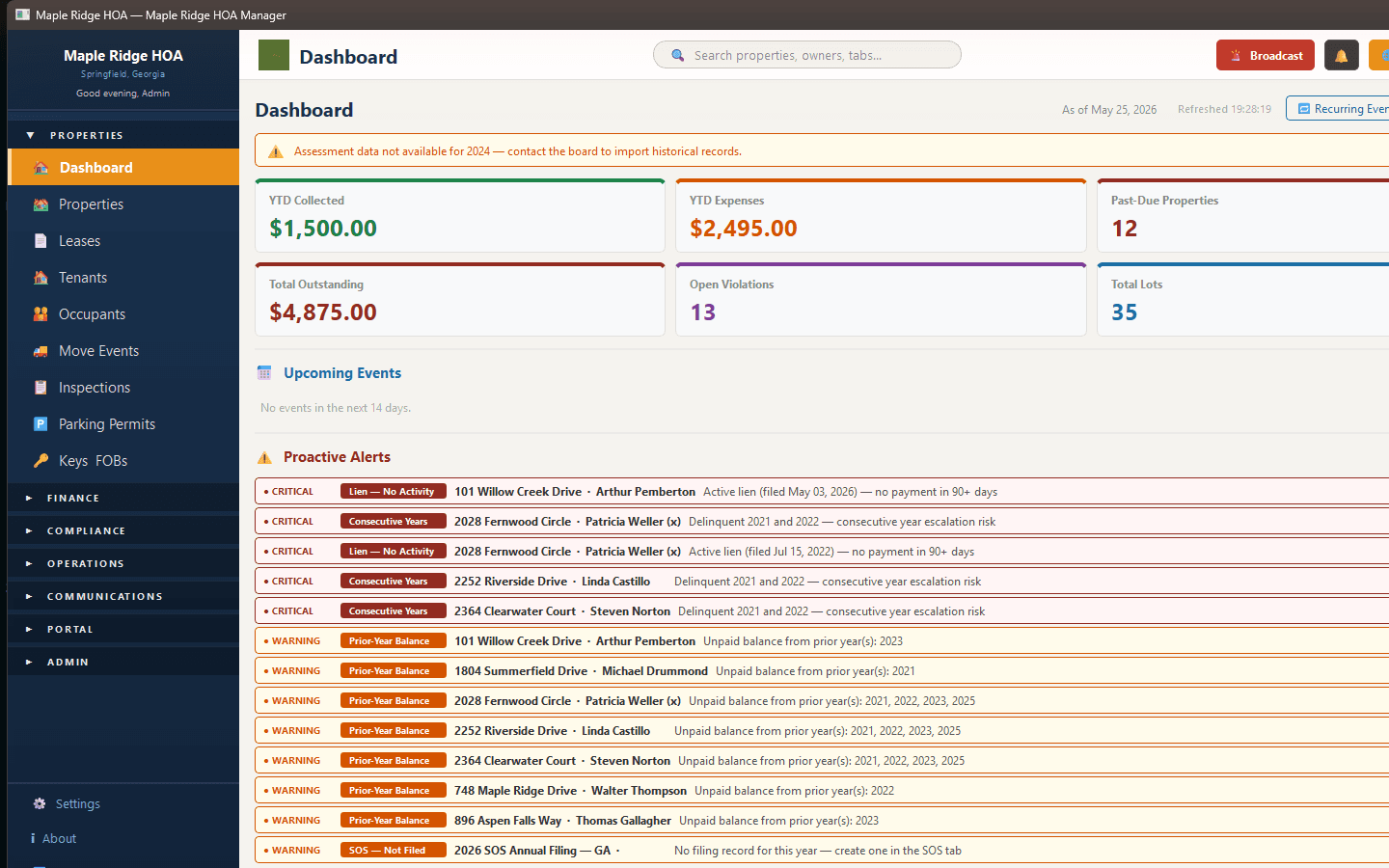Click the Proactive Alerts warning triangle icon
This screenshot has width=1389, height=868.
(x=264, y=458)
